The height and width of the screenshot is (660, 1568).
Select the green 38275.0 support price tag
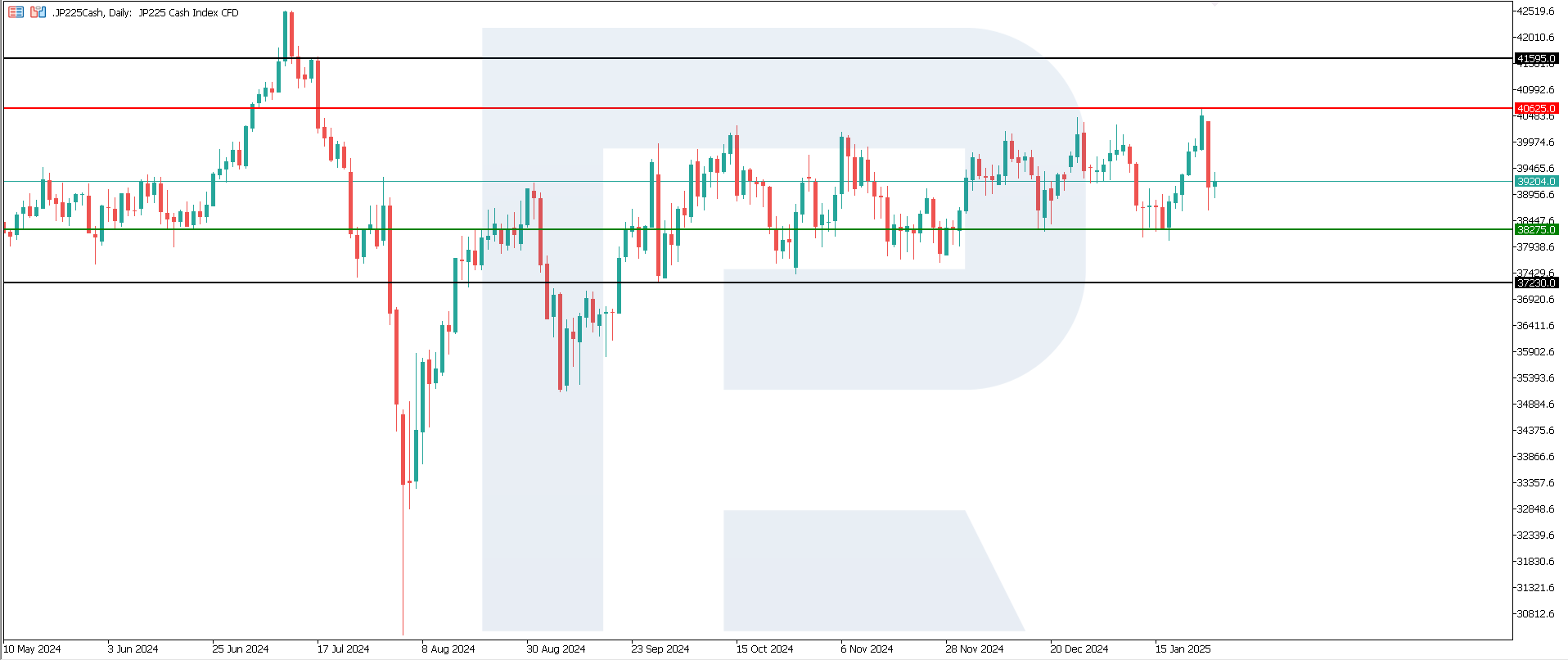(1536, 230)
